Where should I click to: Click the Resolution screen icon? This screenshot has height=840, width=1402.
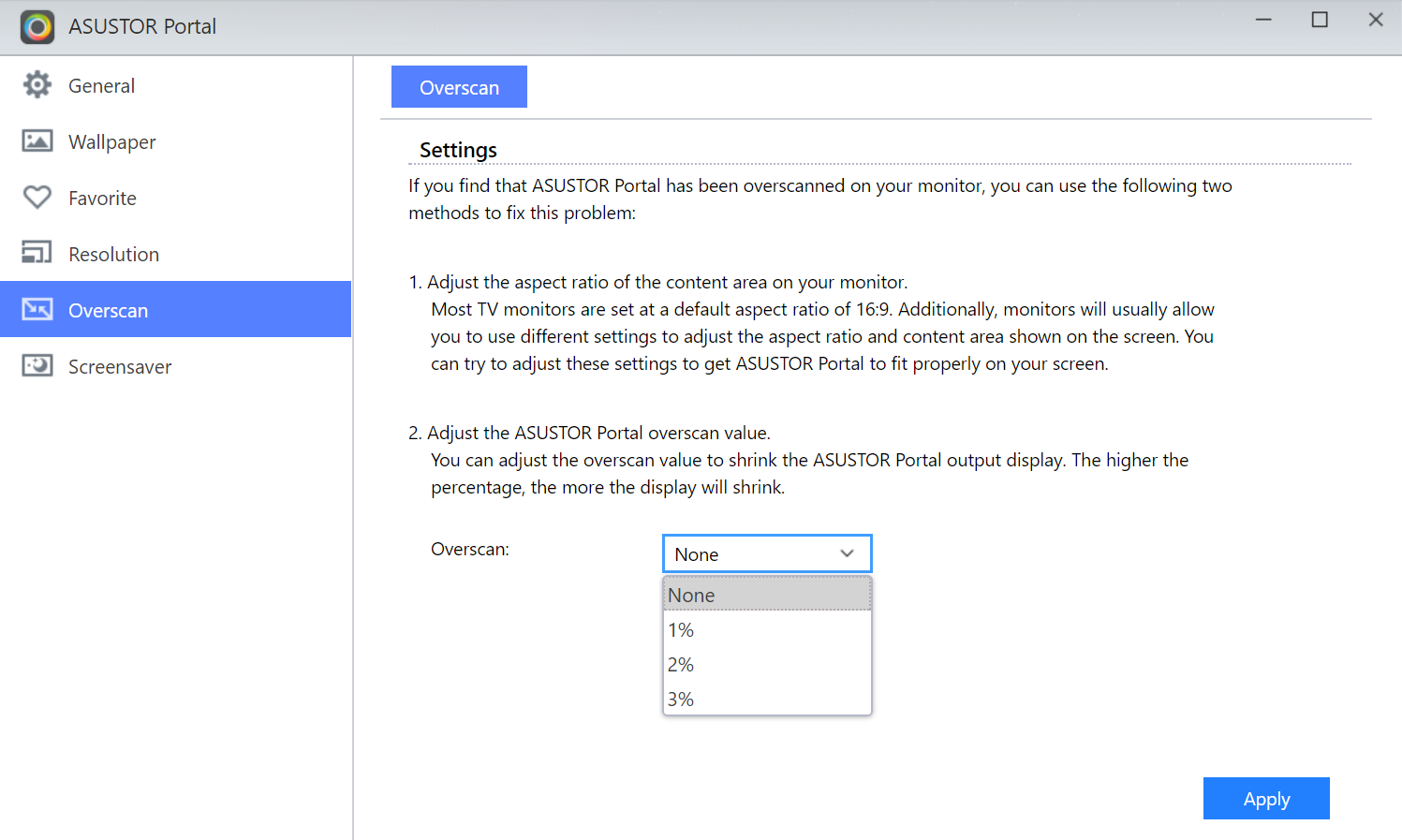click(37, 253)
